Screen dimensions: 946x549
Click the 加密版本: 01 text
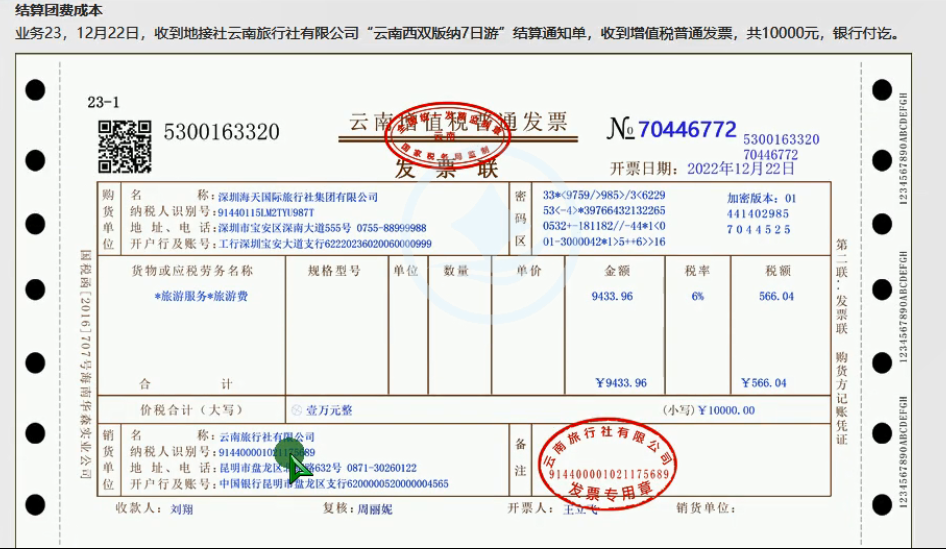762,198
